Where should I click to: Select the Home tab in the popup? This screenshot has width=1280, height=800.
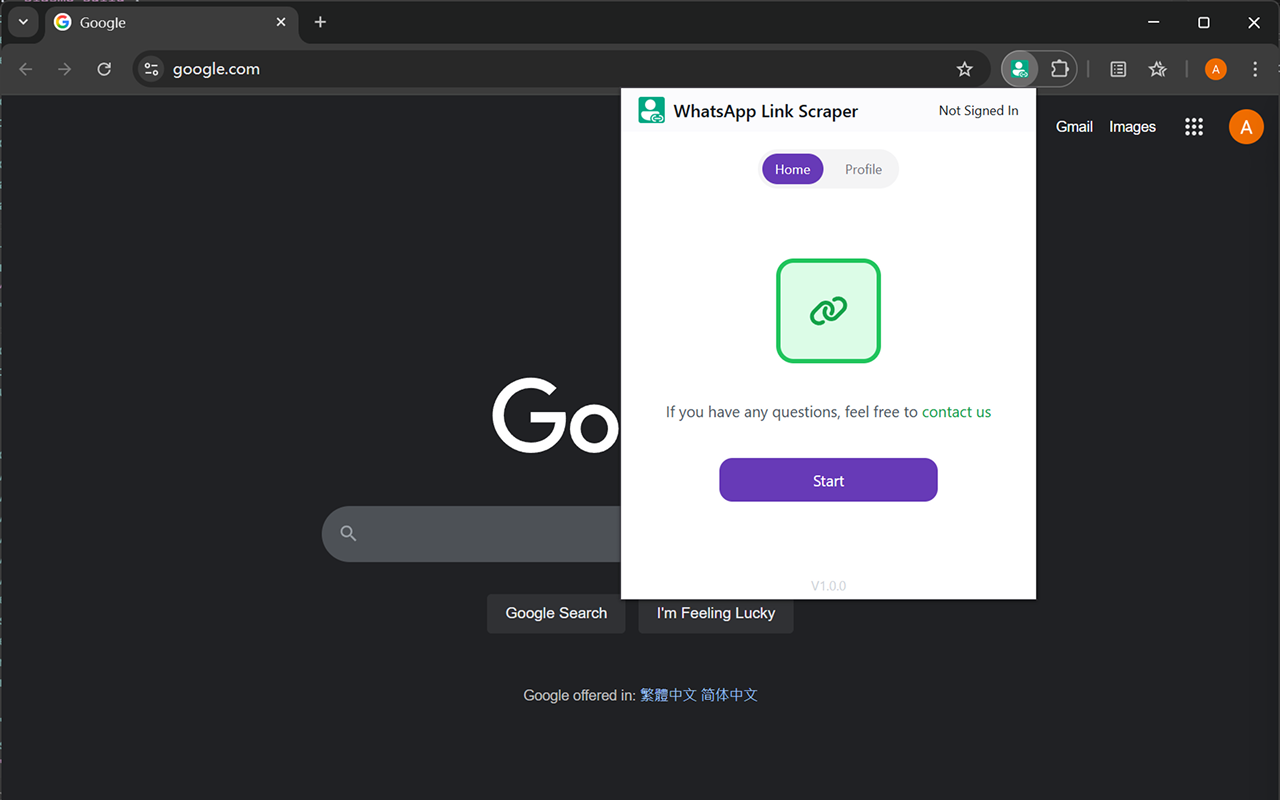coord(792,169)
